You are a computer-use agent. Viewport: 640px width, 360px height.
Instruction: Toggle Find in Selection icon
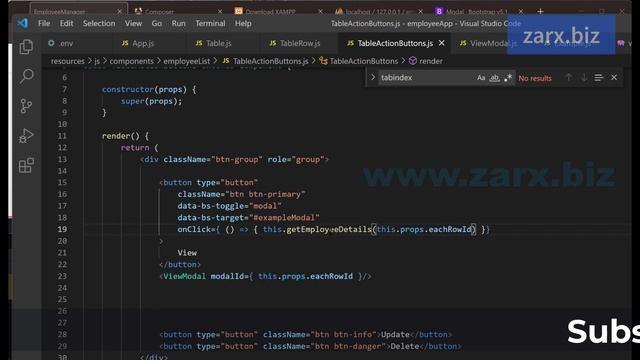[598, 78]
